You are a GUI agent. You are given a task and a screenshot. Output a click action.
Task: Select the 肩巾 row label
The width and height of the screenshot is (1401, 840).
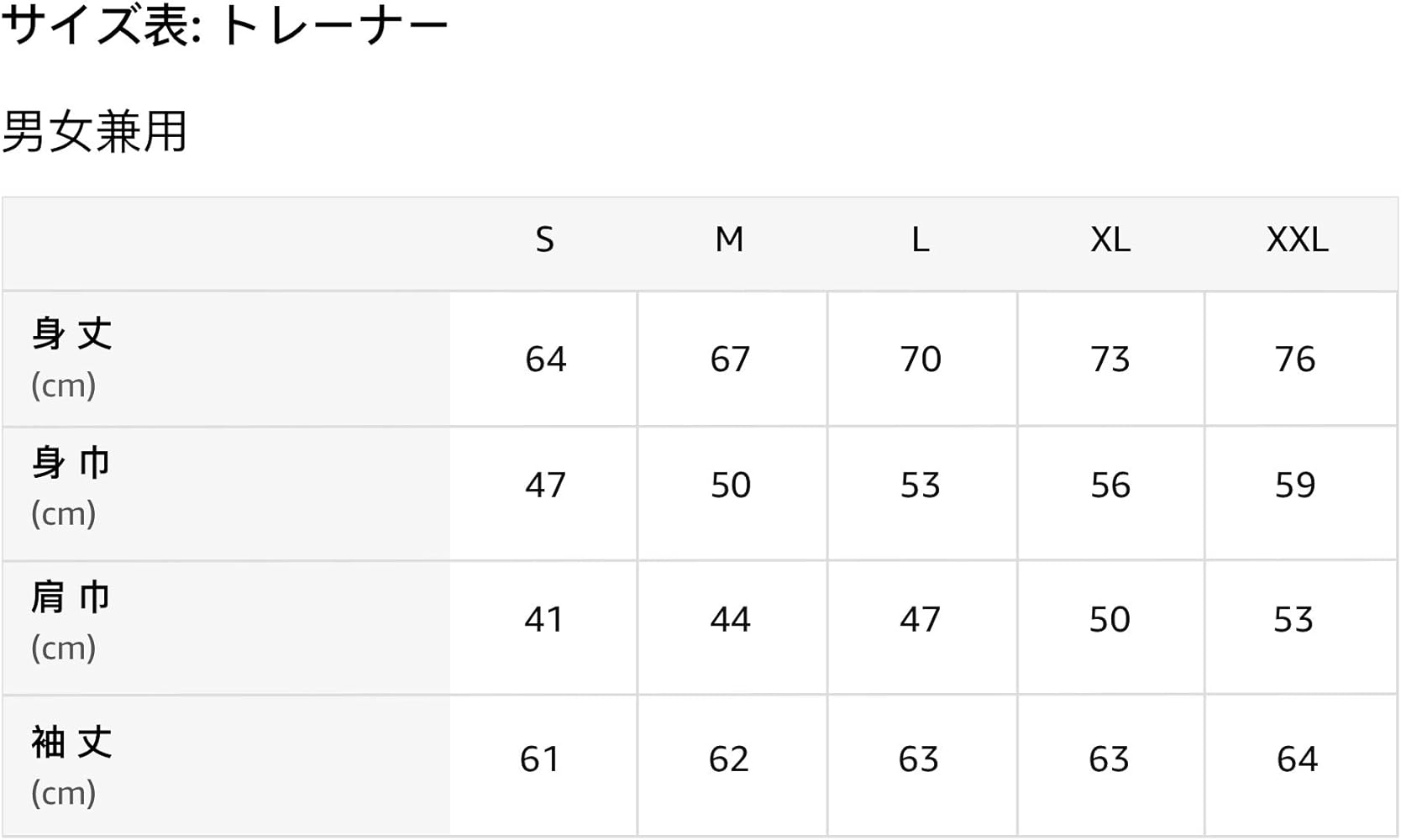coord(72,597)
